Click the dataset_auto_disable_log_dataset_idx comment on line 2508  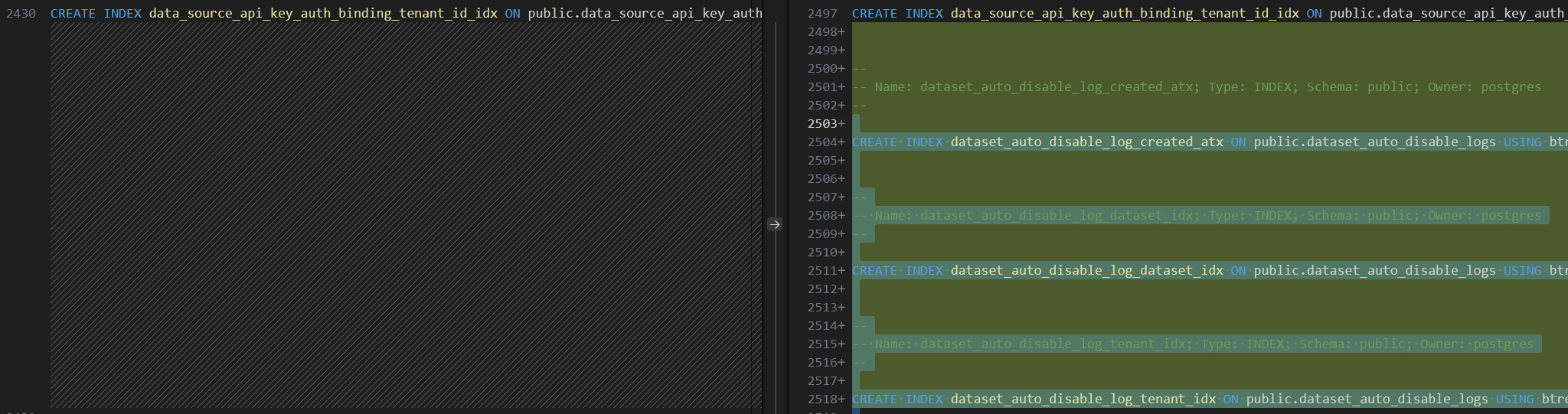pos(1057,216)
